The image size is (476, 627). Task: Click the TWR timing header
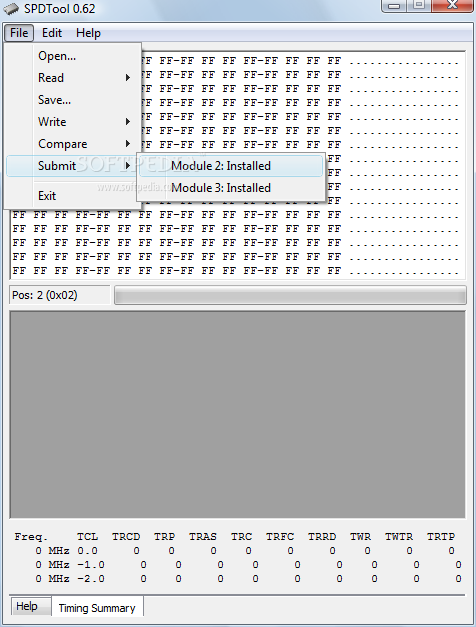[360, 537]
